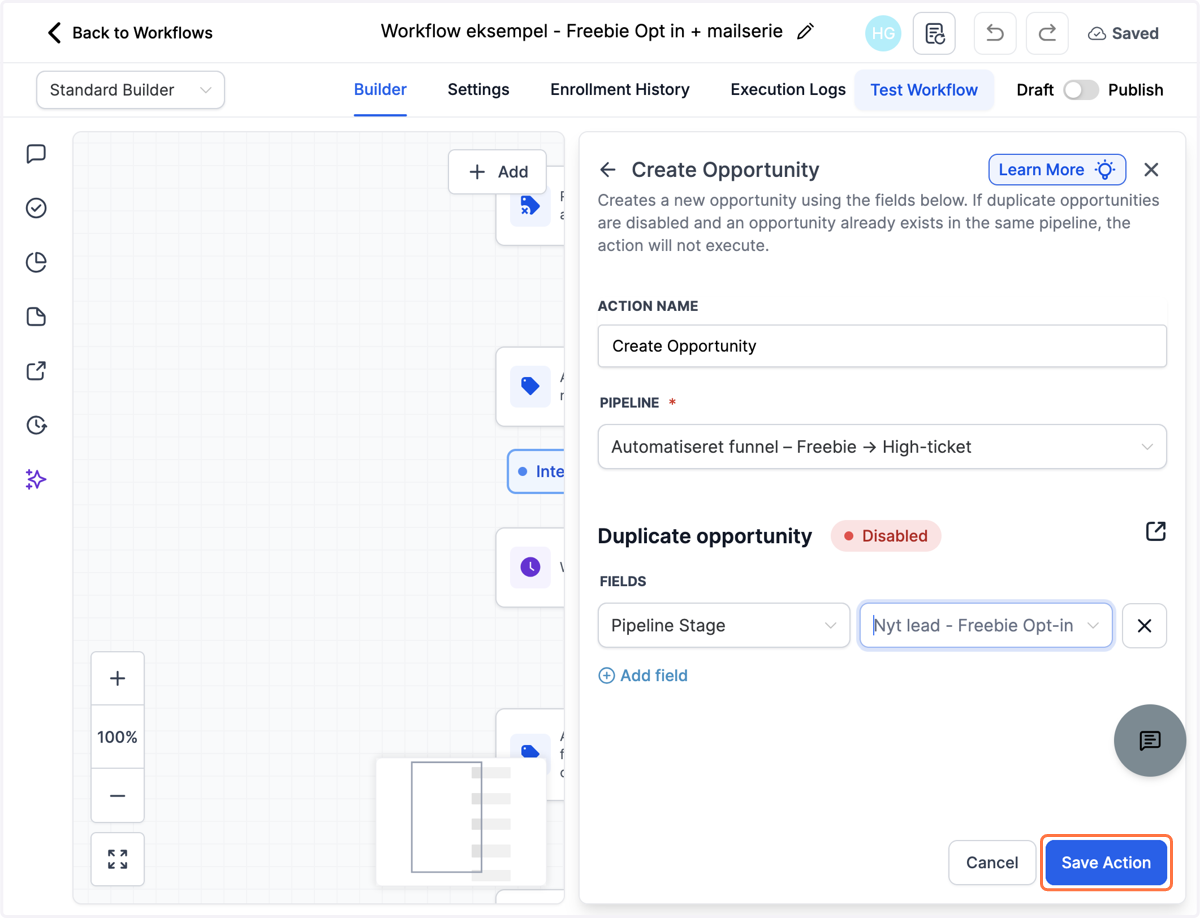Close the Create Opportunity panel
The width and height of the screenshot is (1200, 918).
(x=1151, y=169)
